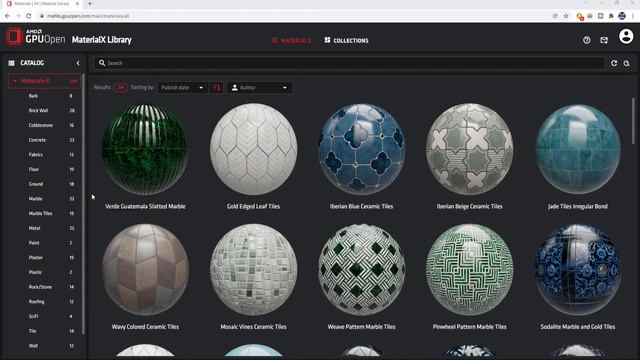Select the browser tab titled Materials
The image size is (640, 360).
coord(42,4)
